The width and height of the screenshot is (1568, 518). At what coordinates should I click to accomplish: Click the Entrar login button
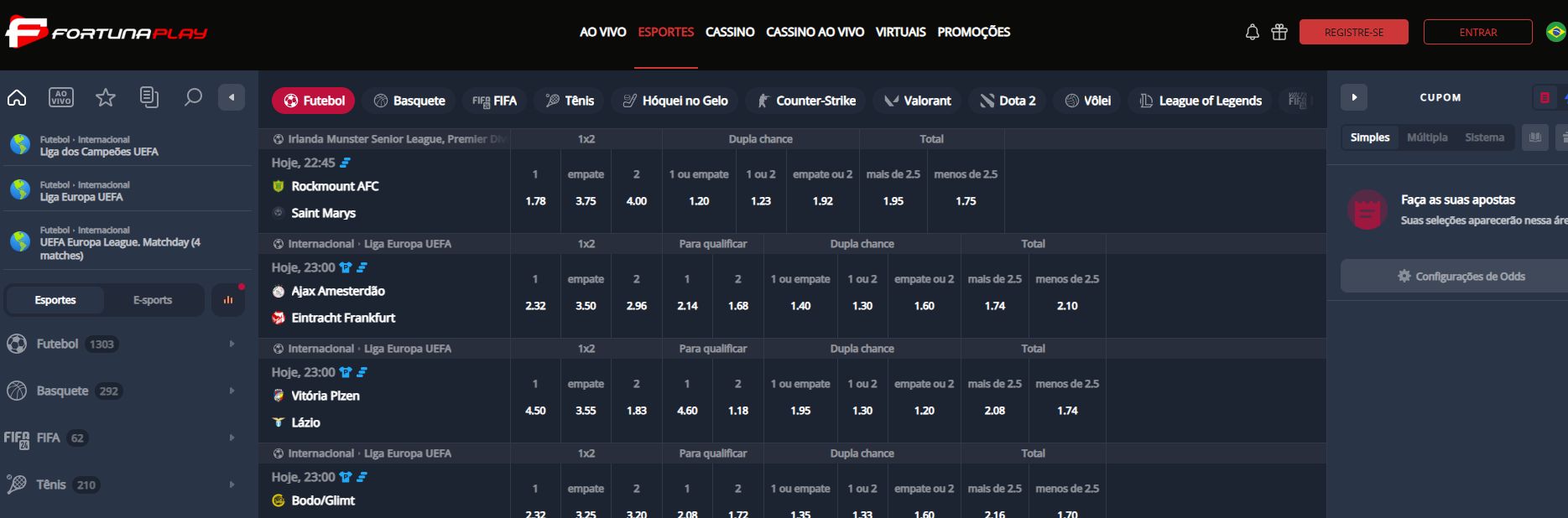pyautogui.click(x=1478, y=32)
